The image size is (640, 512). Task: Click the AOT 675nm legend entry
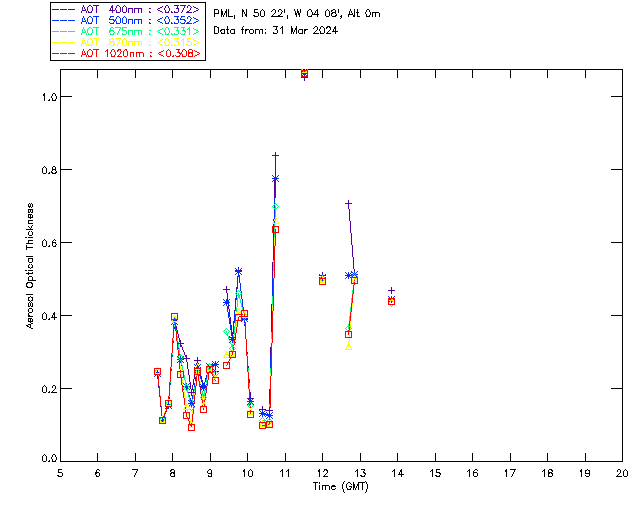(x=126, y=31)
